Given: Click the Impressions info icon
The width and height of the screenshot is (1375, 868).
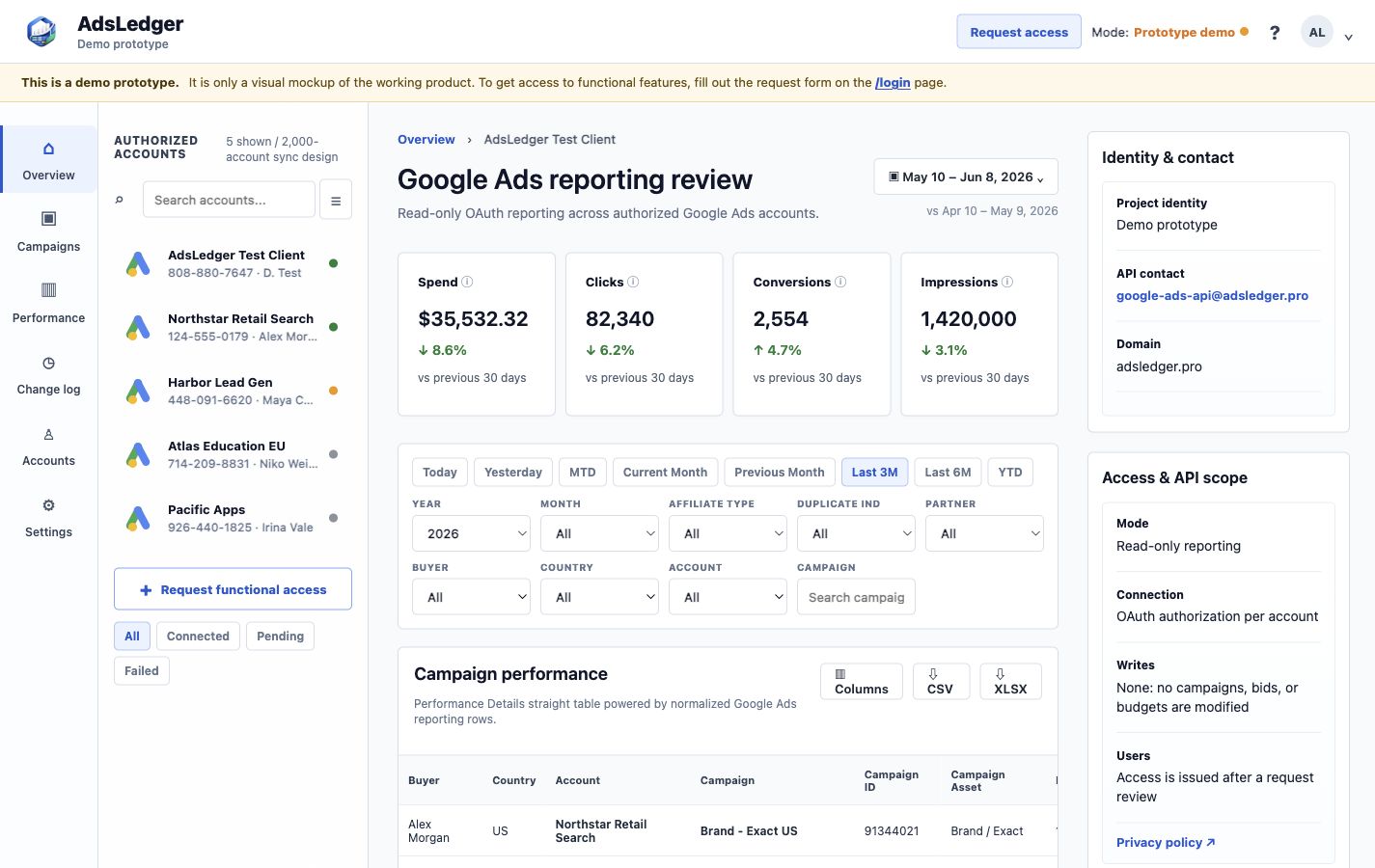Looking at the screenshot, I should click(1007, 282).
